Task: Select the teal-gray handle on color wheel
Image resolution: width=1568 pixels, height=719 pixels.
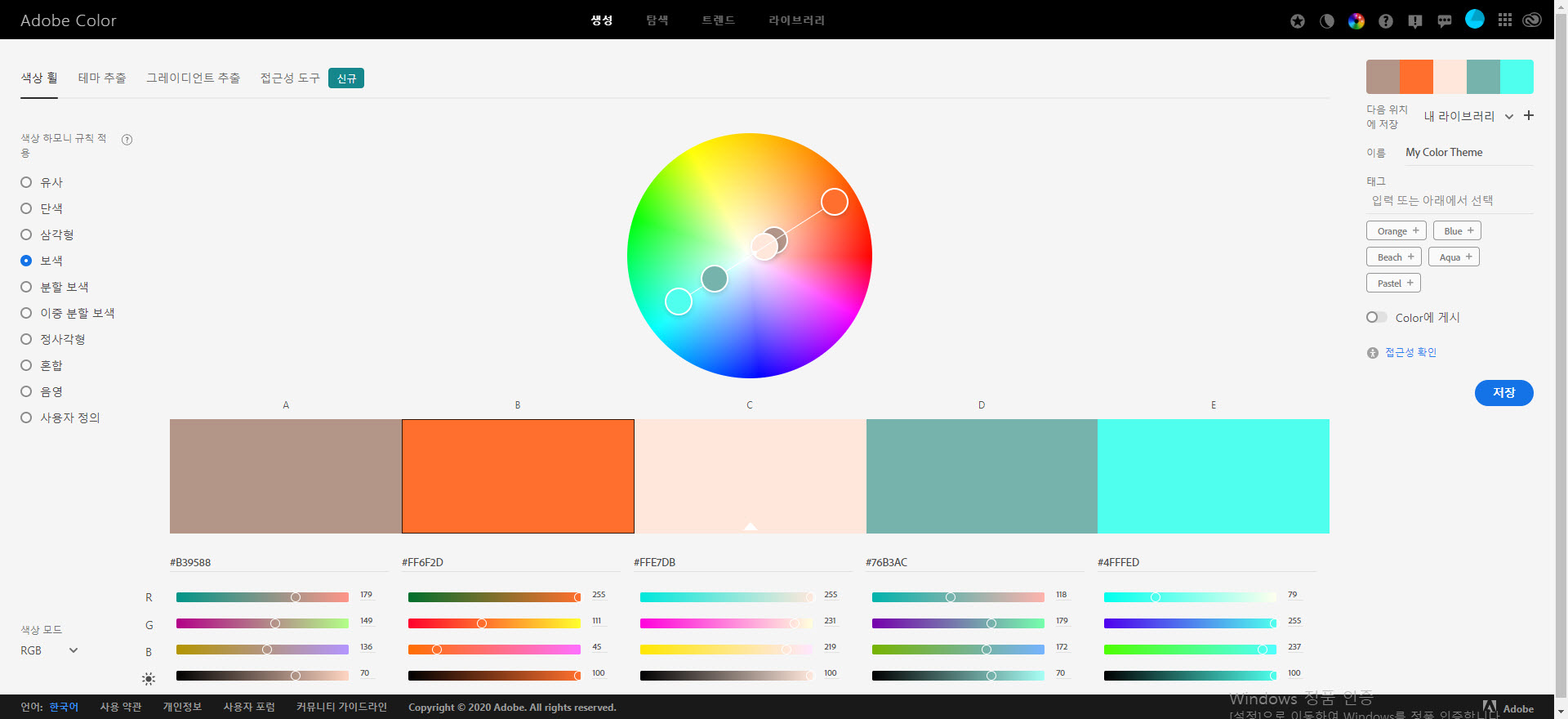Action: tap(715, 279)
